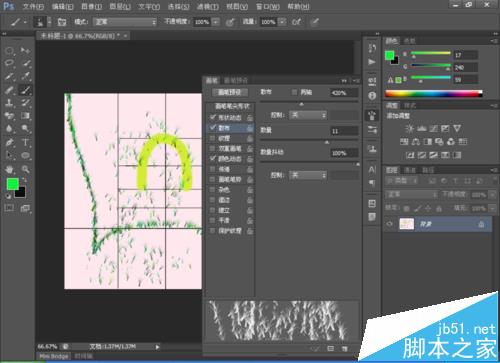The image size is (500, 363).
Task: Add a Curves adjustment
Action: tap(434, 128)
